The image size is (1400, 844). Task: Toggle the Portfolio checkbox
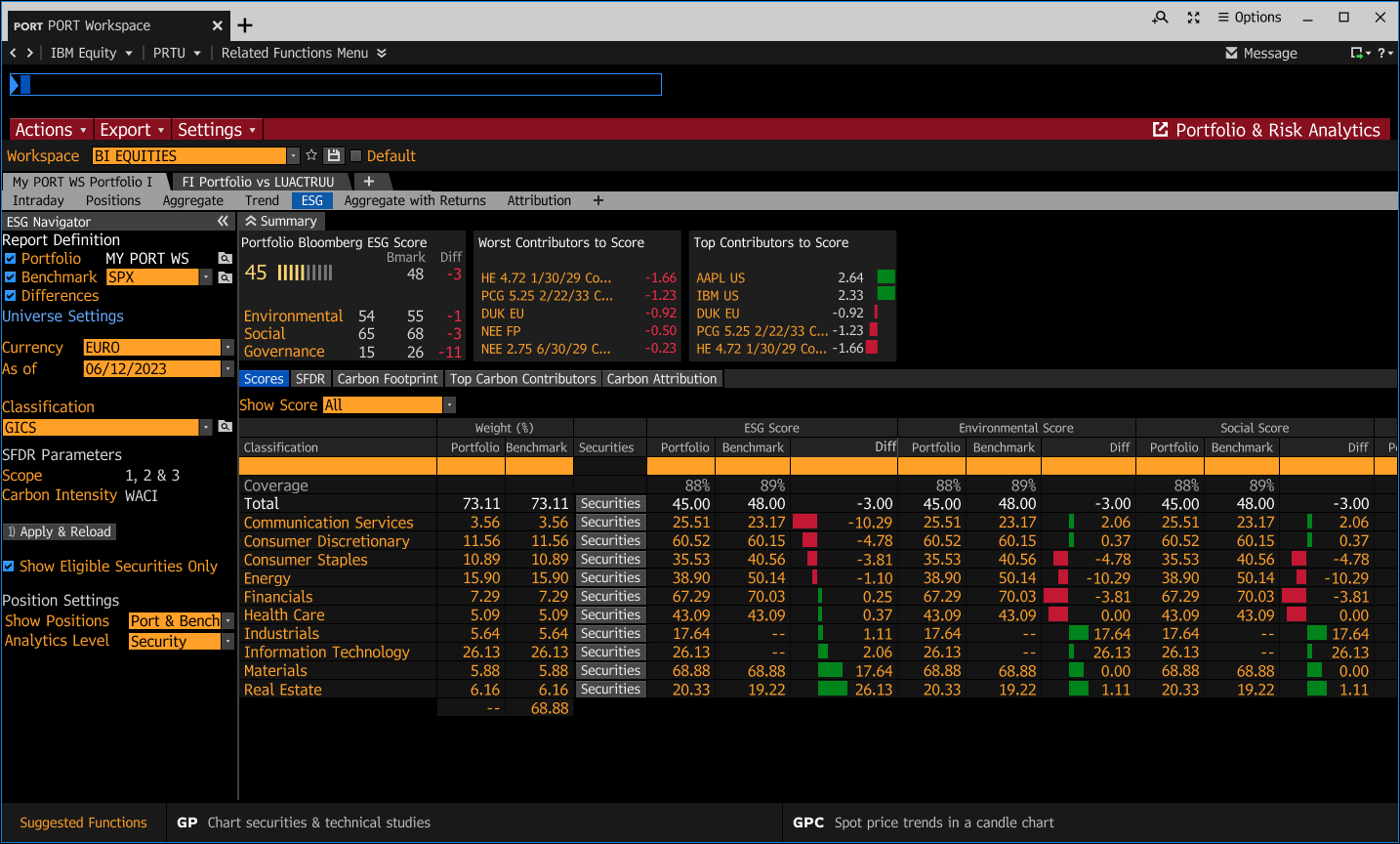click(x=10, y=259)
